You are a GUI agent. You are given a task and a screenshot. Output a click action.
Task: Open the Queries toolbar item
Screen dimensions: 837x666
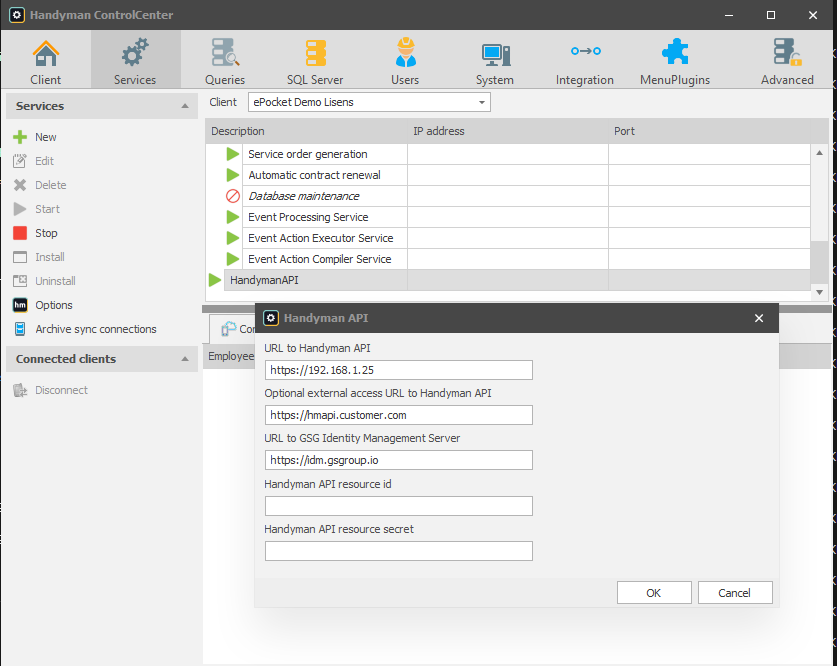(225, 60)
